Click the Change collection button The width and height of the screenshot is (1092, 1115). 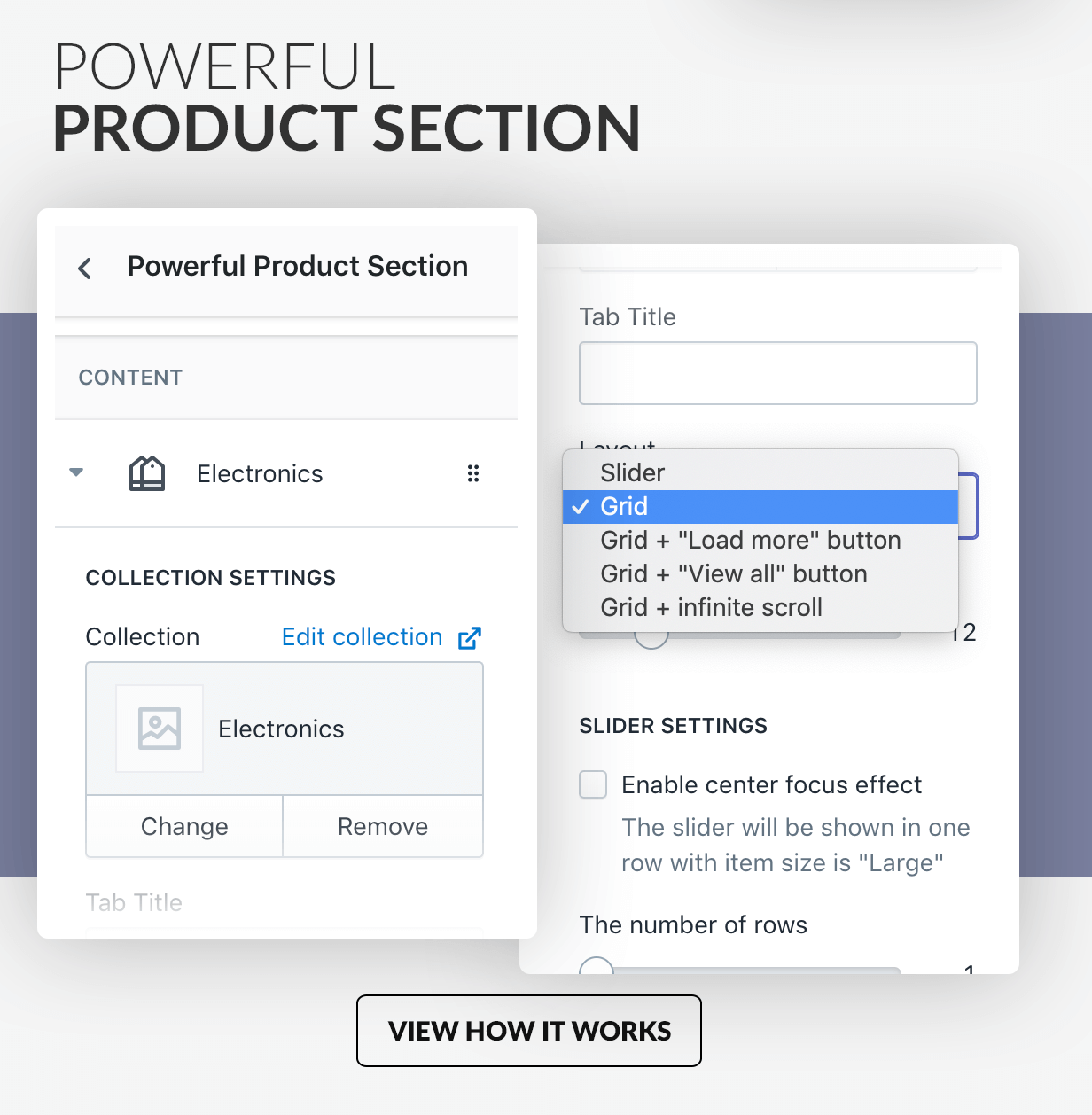(x=184, y=826)
